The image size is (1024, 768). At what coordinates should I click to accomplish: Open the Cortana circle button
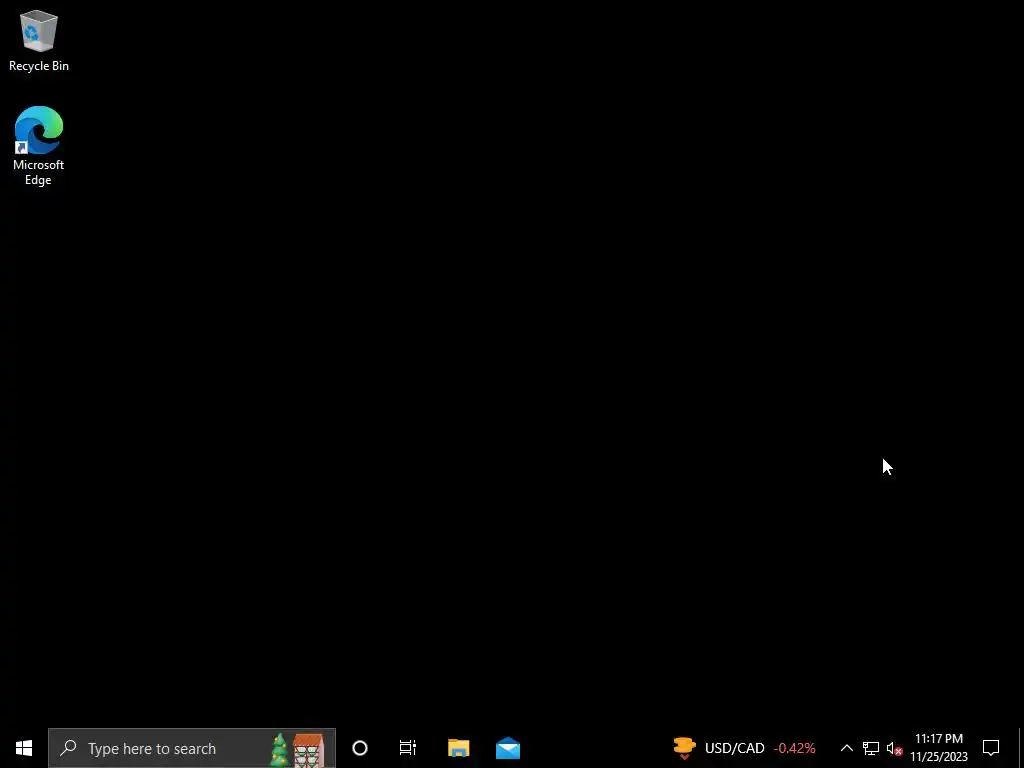(x=360, y=748)
